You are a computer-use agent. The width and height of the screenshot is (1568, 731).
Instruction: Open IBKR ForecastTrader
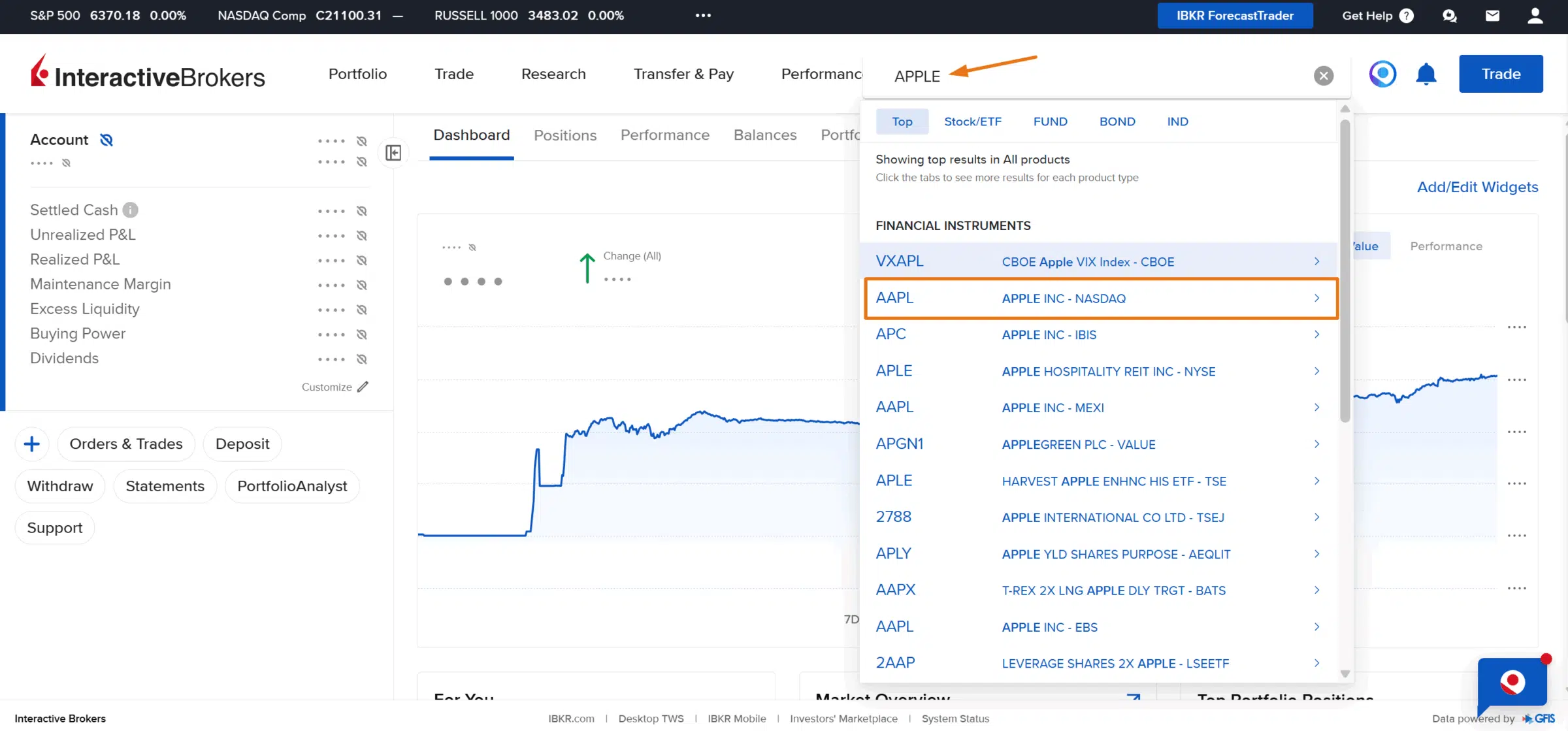coord(1235,16)
